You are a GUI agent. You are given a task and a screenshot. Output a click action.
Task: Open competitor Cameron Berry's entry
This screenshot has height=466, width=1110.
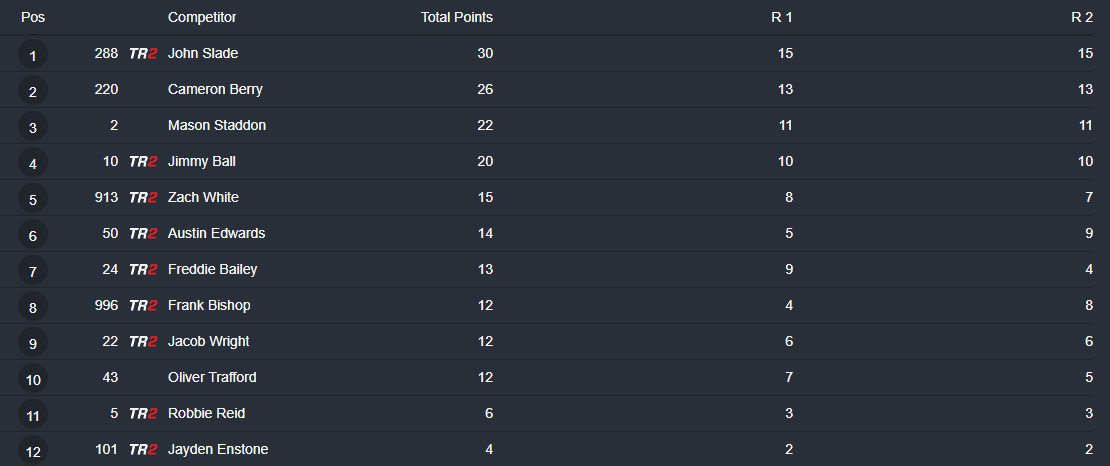pyautogui.click(x=215, y=89)
